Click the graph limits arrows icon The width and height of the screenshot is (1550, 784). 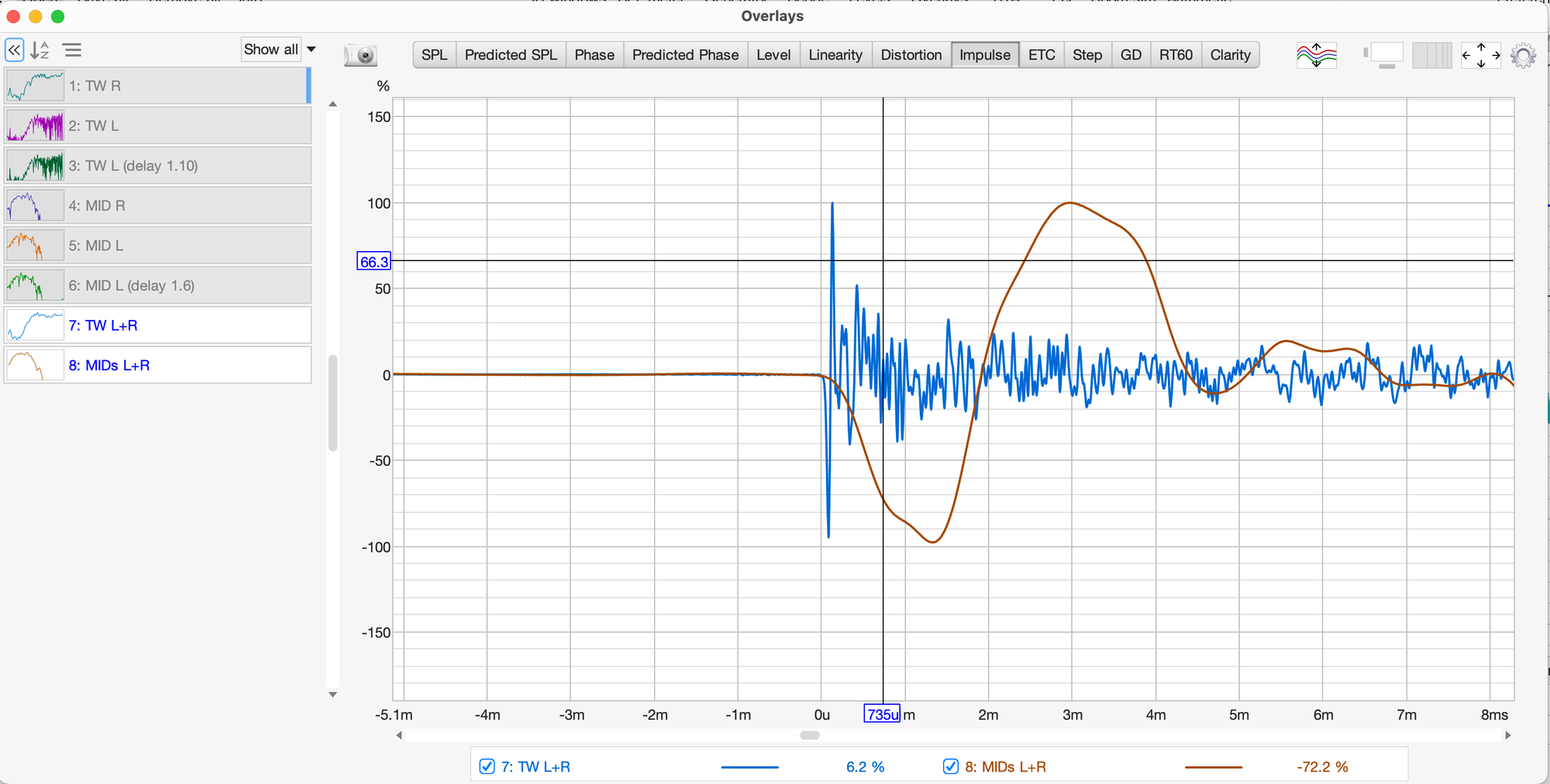tap(1480, 55)
